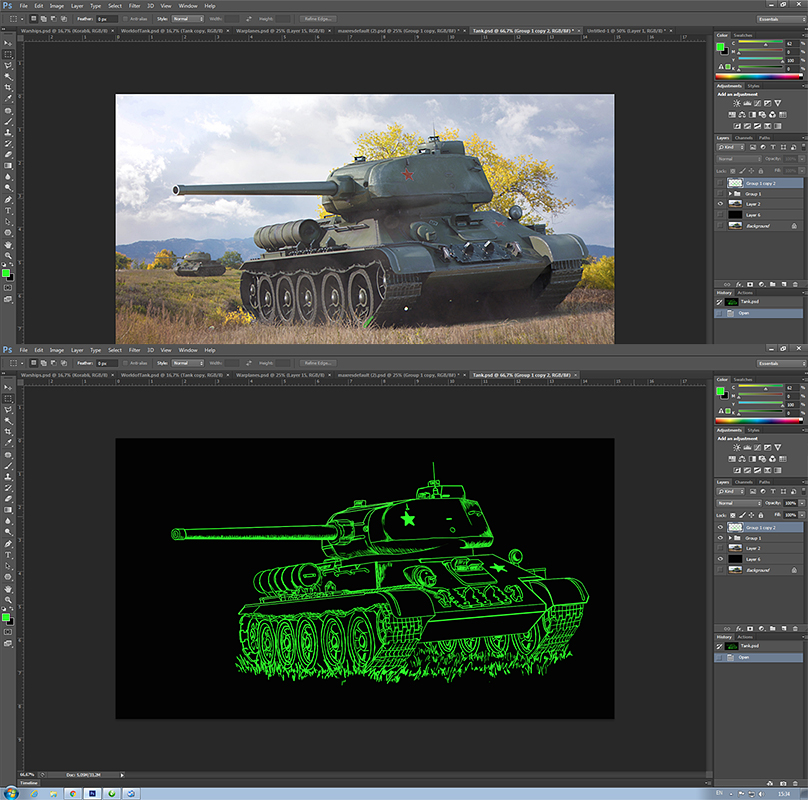Select the Clone Stamp tool in the bottom window

(8, 477)
